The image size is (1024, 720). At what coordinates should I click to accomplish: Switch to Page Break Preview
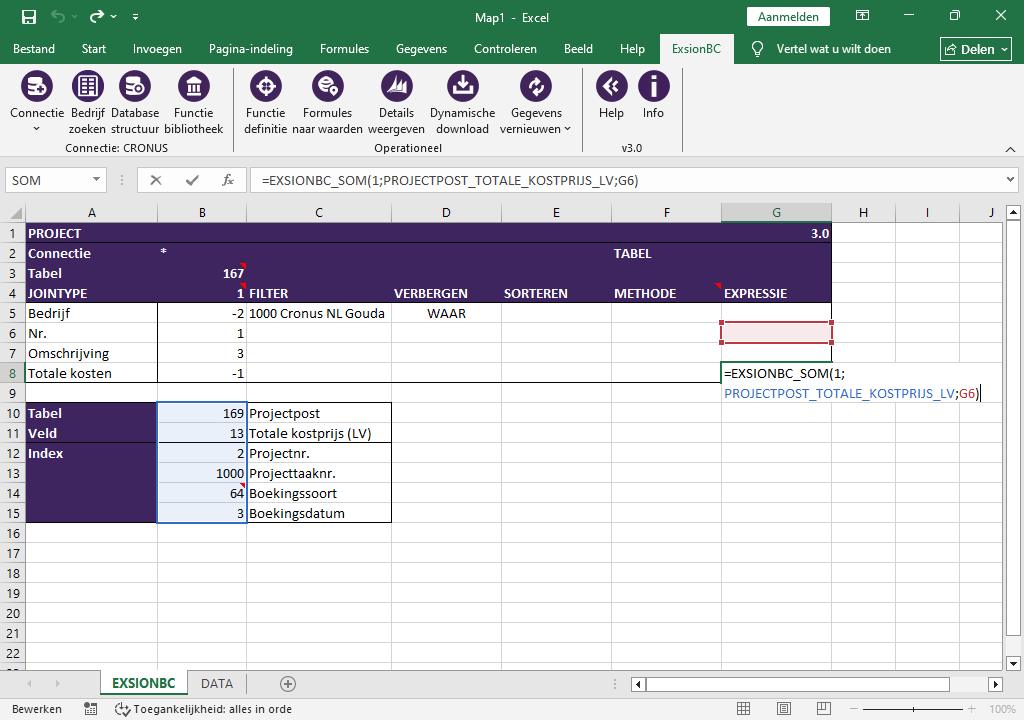824,709
